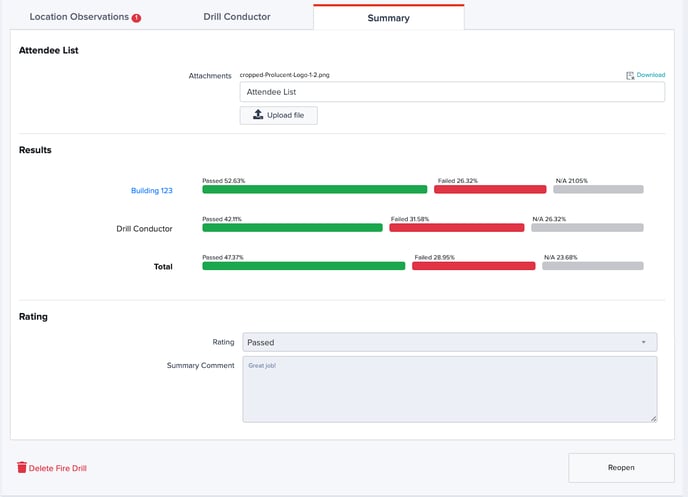Click the Upload file button
This screenshot has height=497, width=688.
279,115
